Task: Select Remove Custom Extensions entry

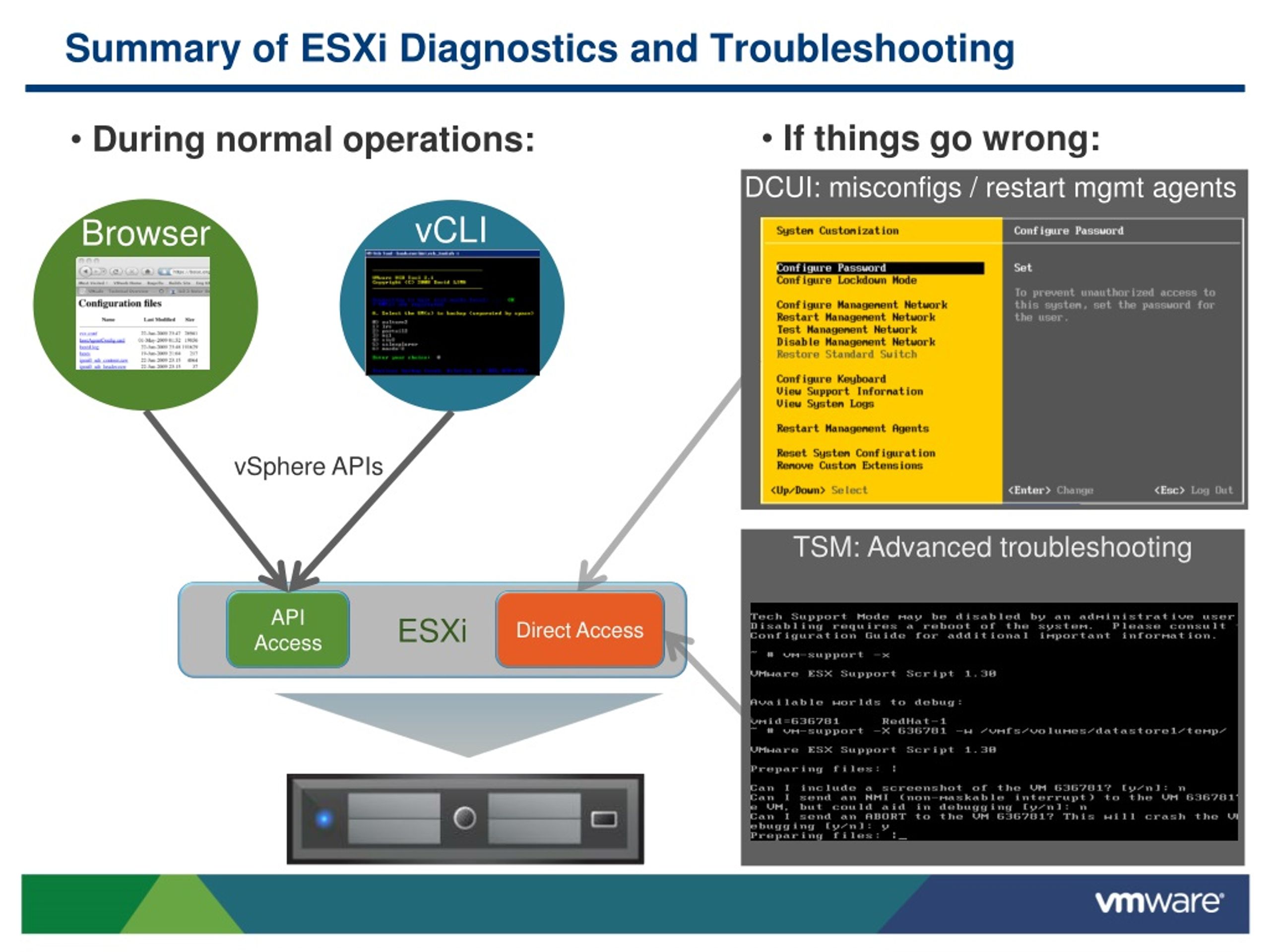Action: [849, 466]
